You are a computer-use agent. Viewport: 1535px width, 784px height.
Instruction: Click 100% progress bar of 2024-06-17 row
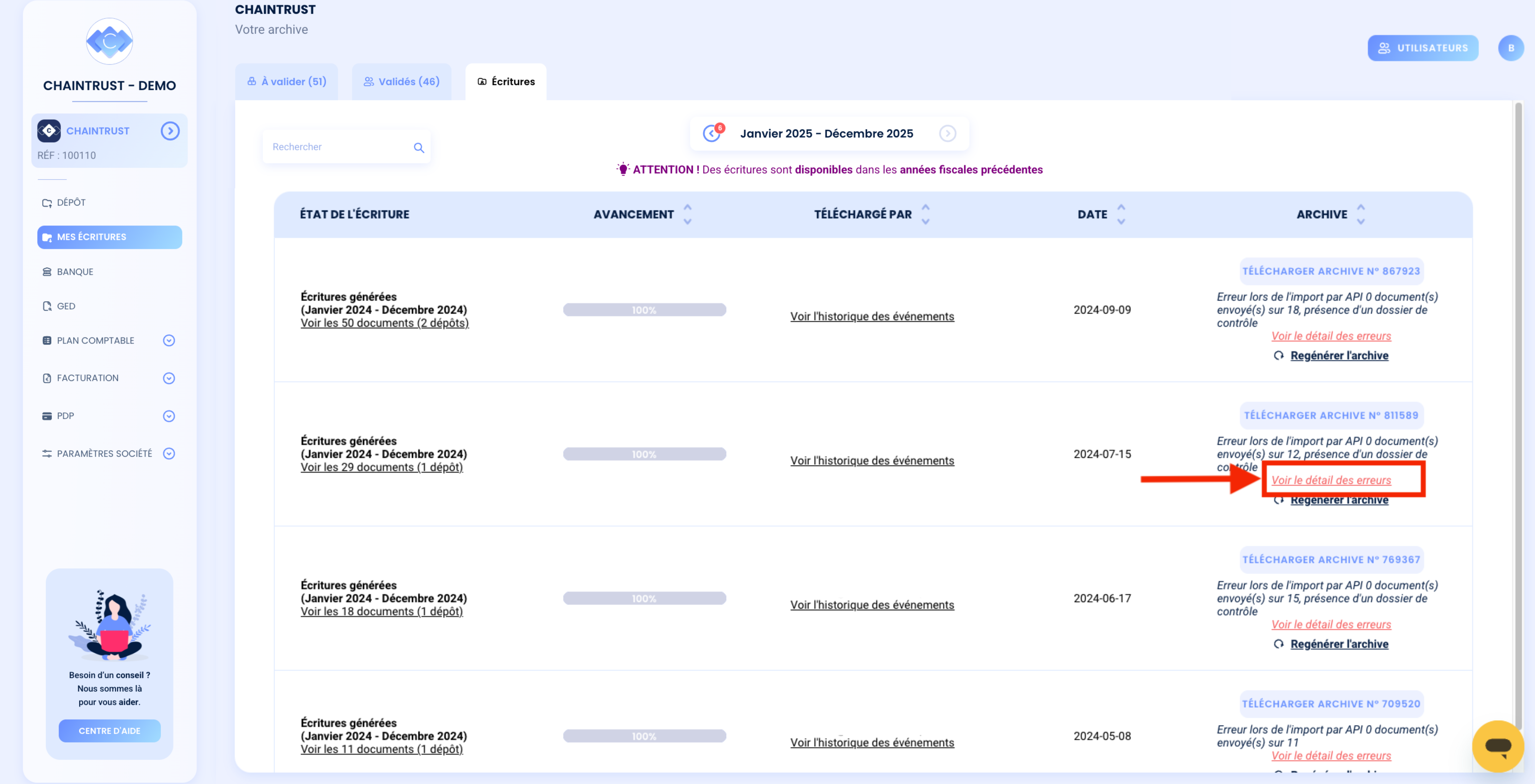coord(644,598)
